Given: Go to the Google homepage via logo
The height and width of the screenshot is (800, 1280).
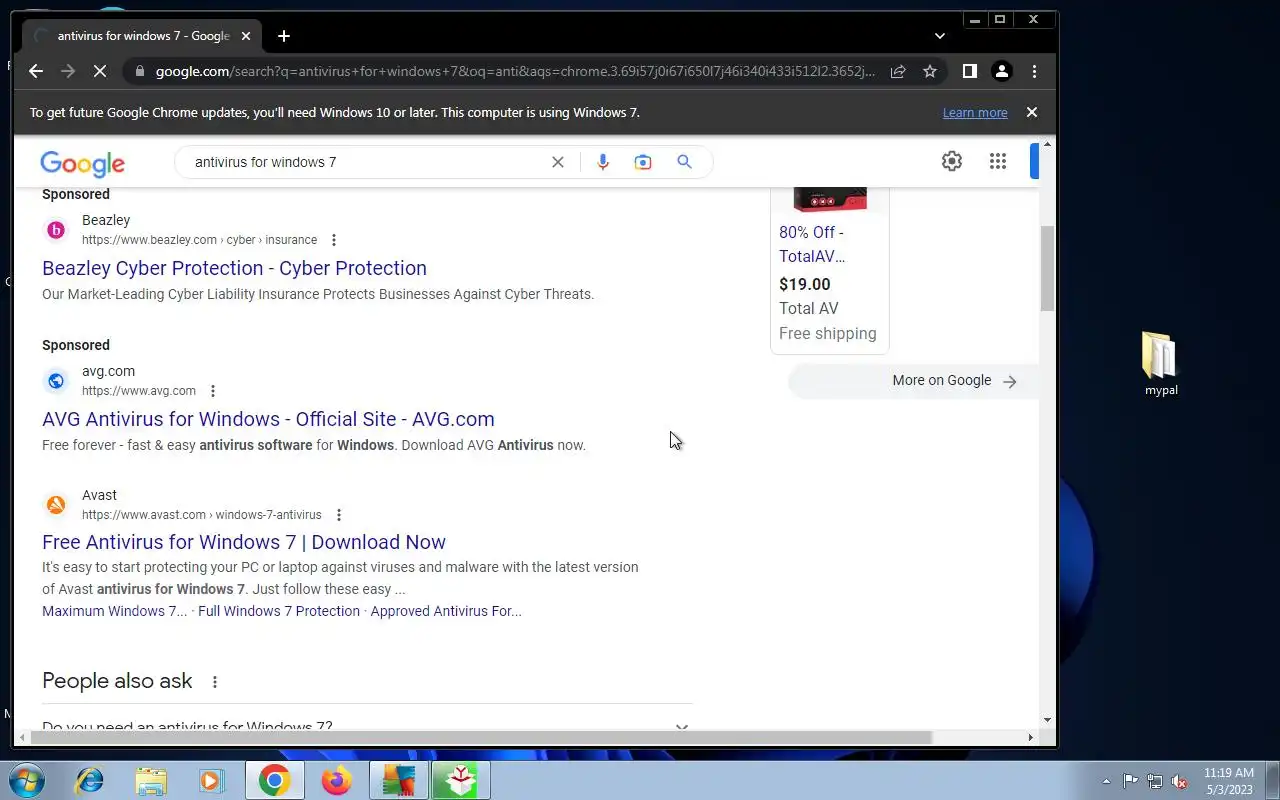Looking at the screenshot, I should (82, 163).
